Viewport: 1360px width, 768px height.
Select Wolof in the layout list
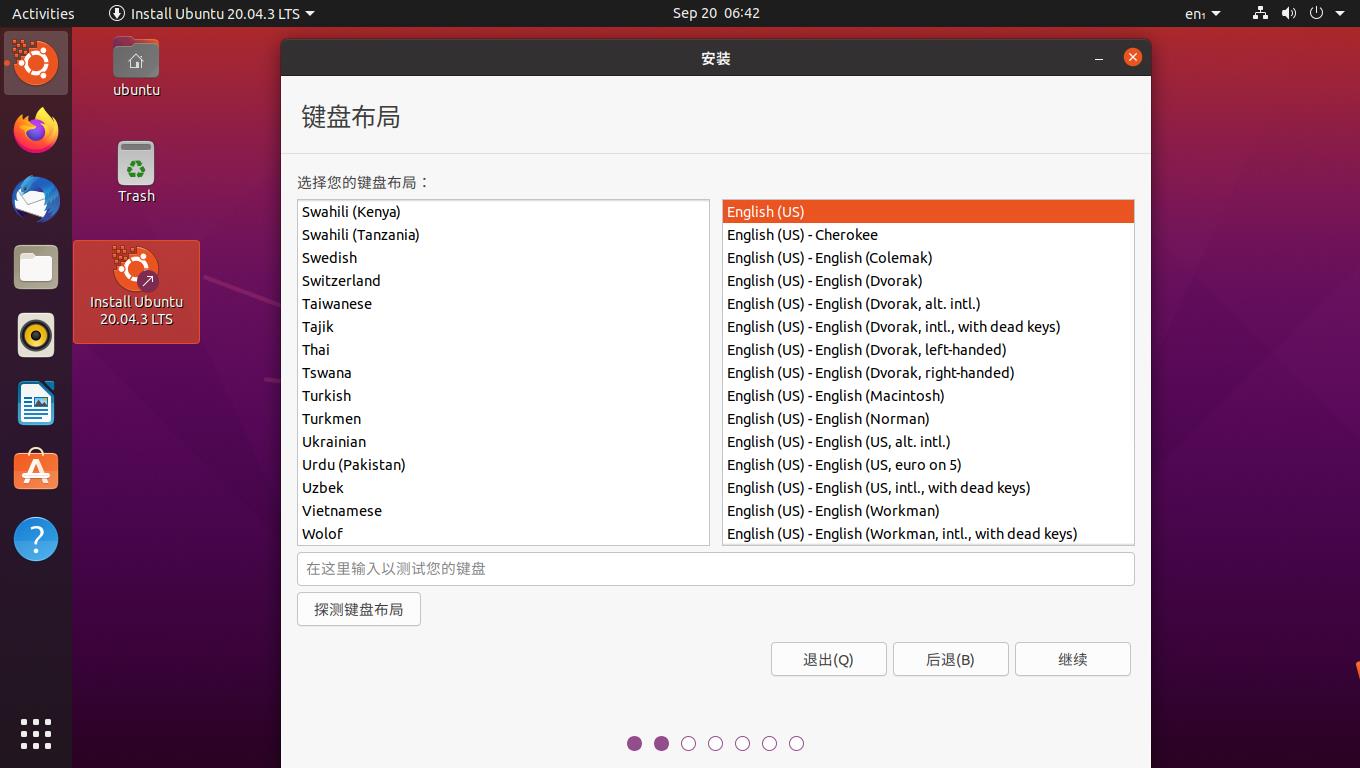coord(503,534)
